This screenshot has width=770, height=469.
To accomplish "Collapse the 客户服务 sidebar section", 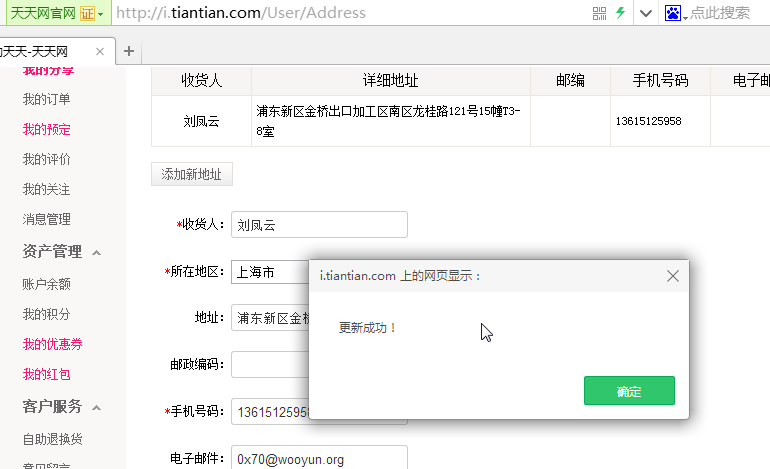I will (97, 408).
